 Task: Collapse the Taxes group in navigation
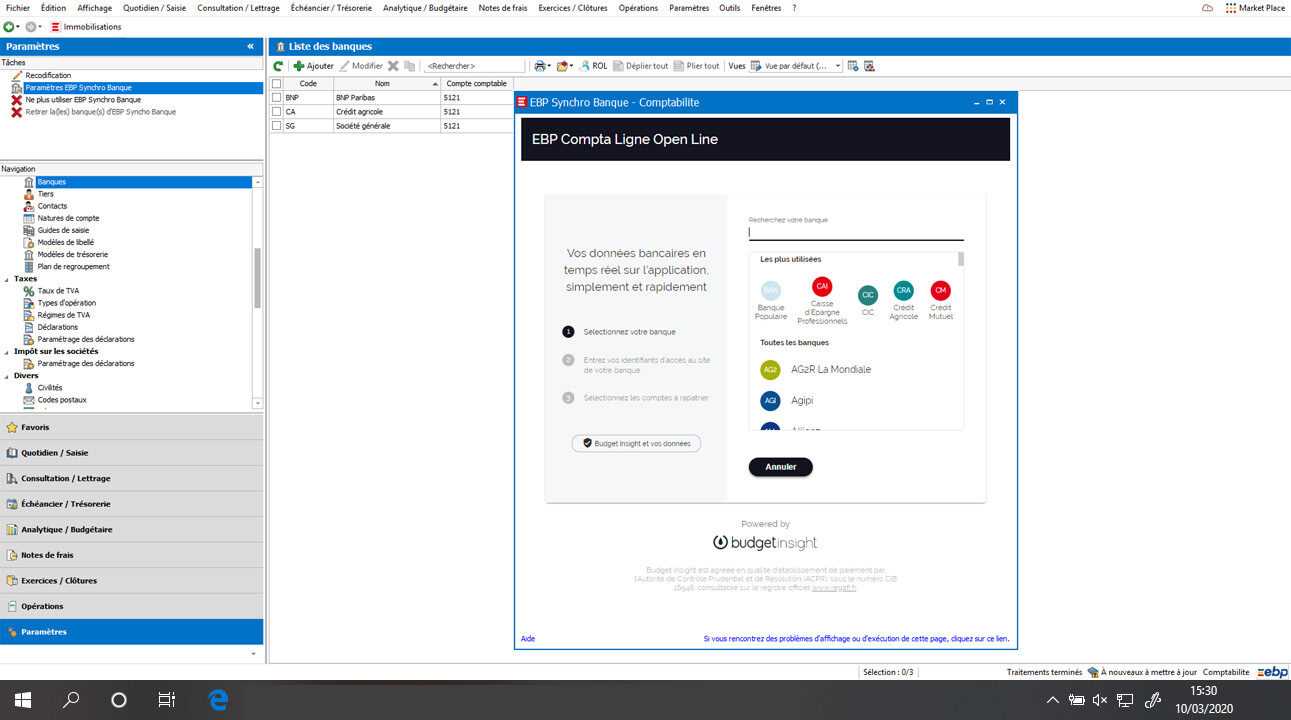(x=7, y=279)
